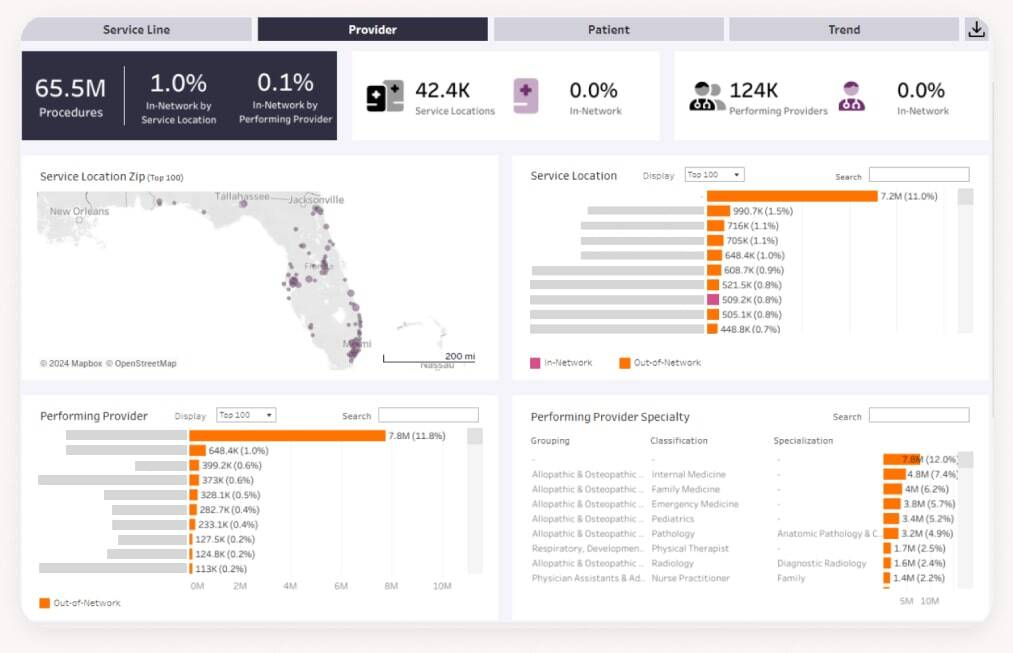
Task: Click the Nurse Practitioner classification row
Action: (690, 578)
